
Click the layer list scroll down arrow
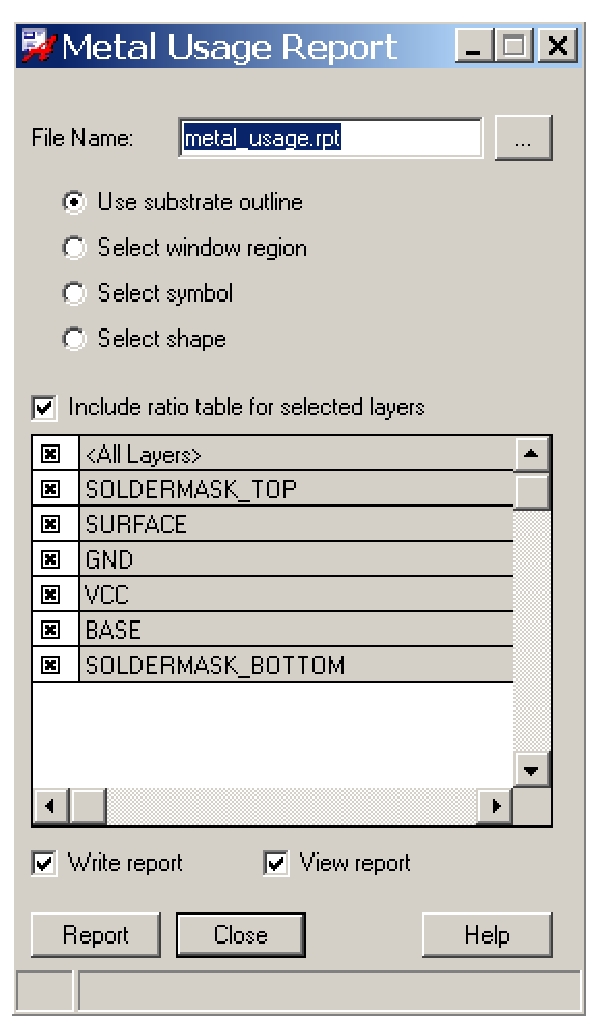tap(532, 770)
